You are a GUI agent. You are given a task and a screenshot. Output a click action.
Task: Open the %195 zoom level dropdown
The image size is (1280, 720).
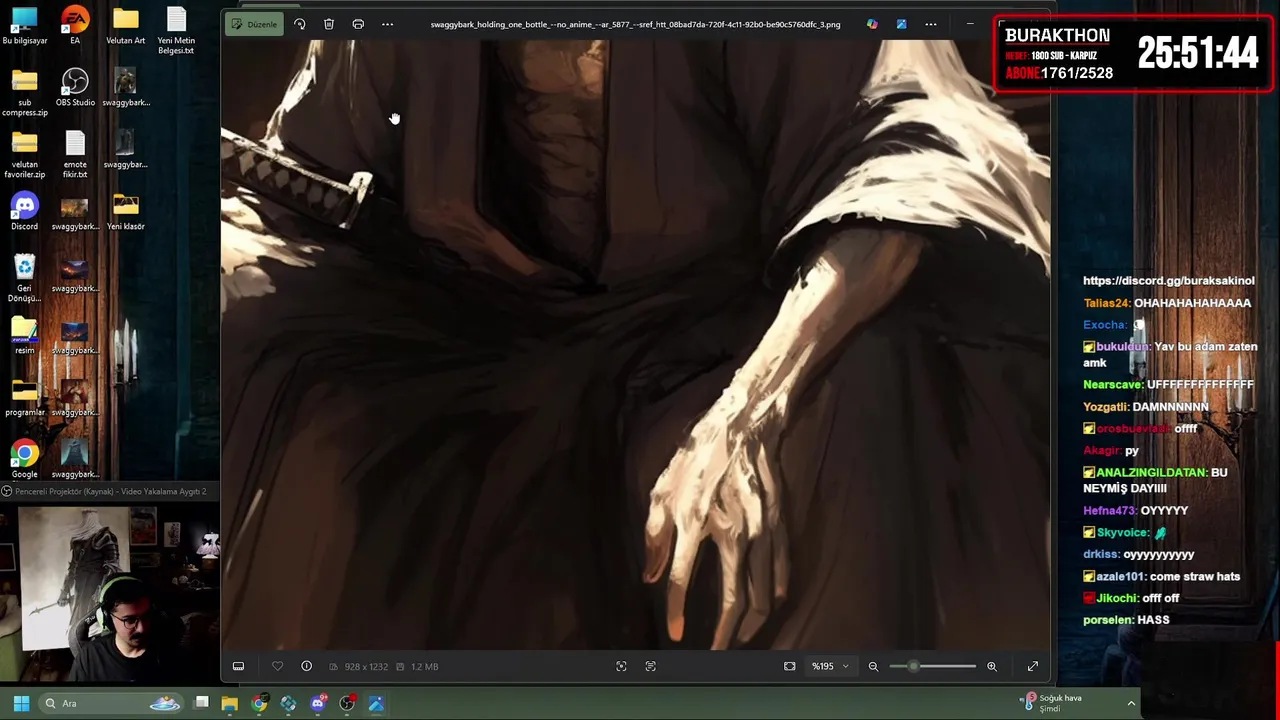point(830,666)
